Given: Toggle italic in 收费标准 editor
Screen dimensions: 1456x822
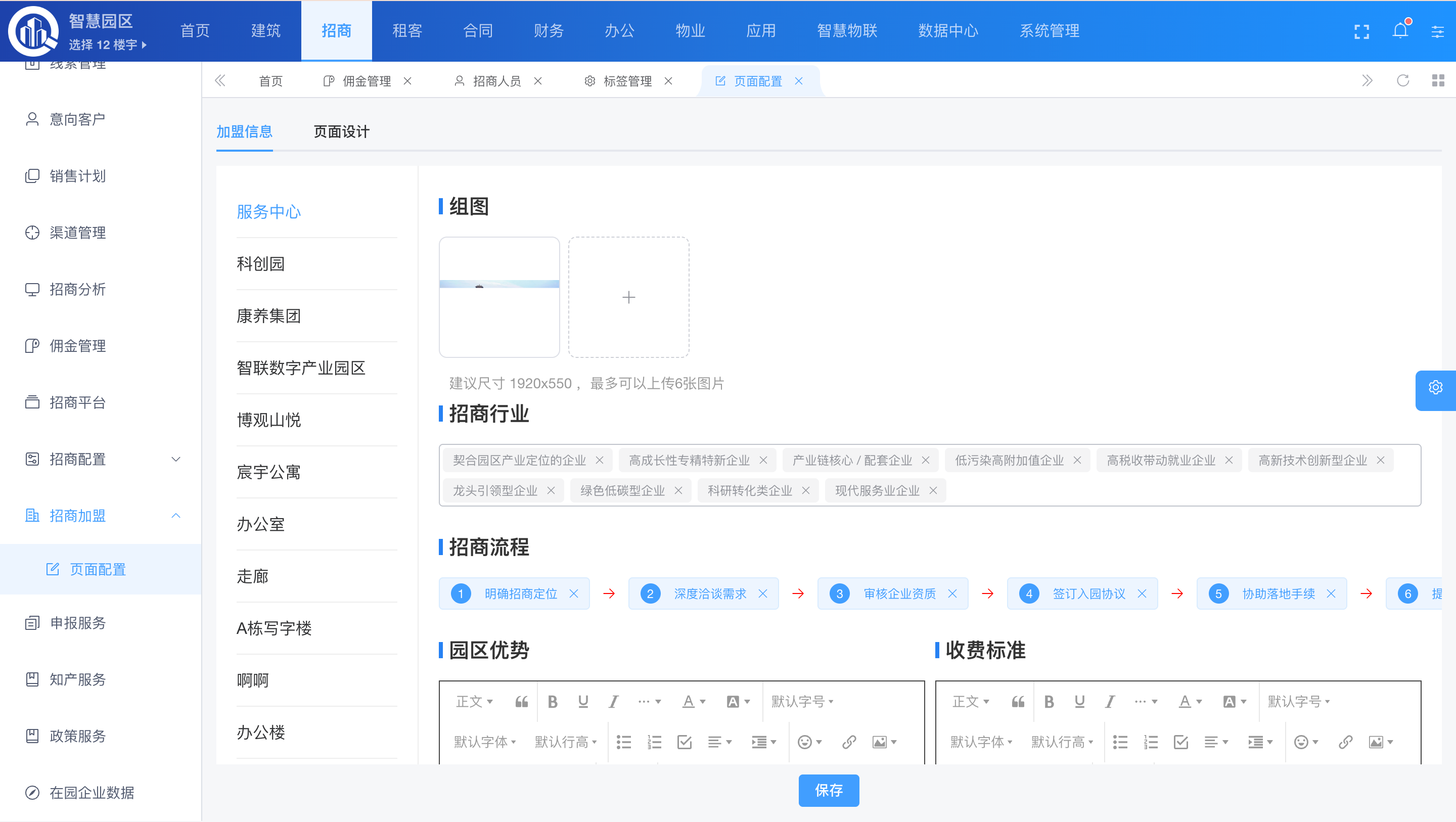Looking at the screenshot, I should coord(1110,702).
